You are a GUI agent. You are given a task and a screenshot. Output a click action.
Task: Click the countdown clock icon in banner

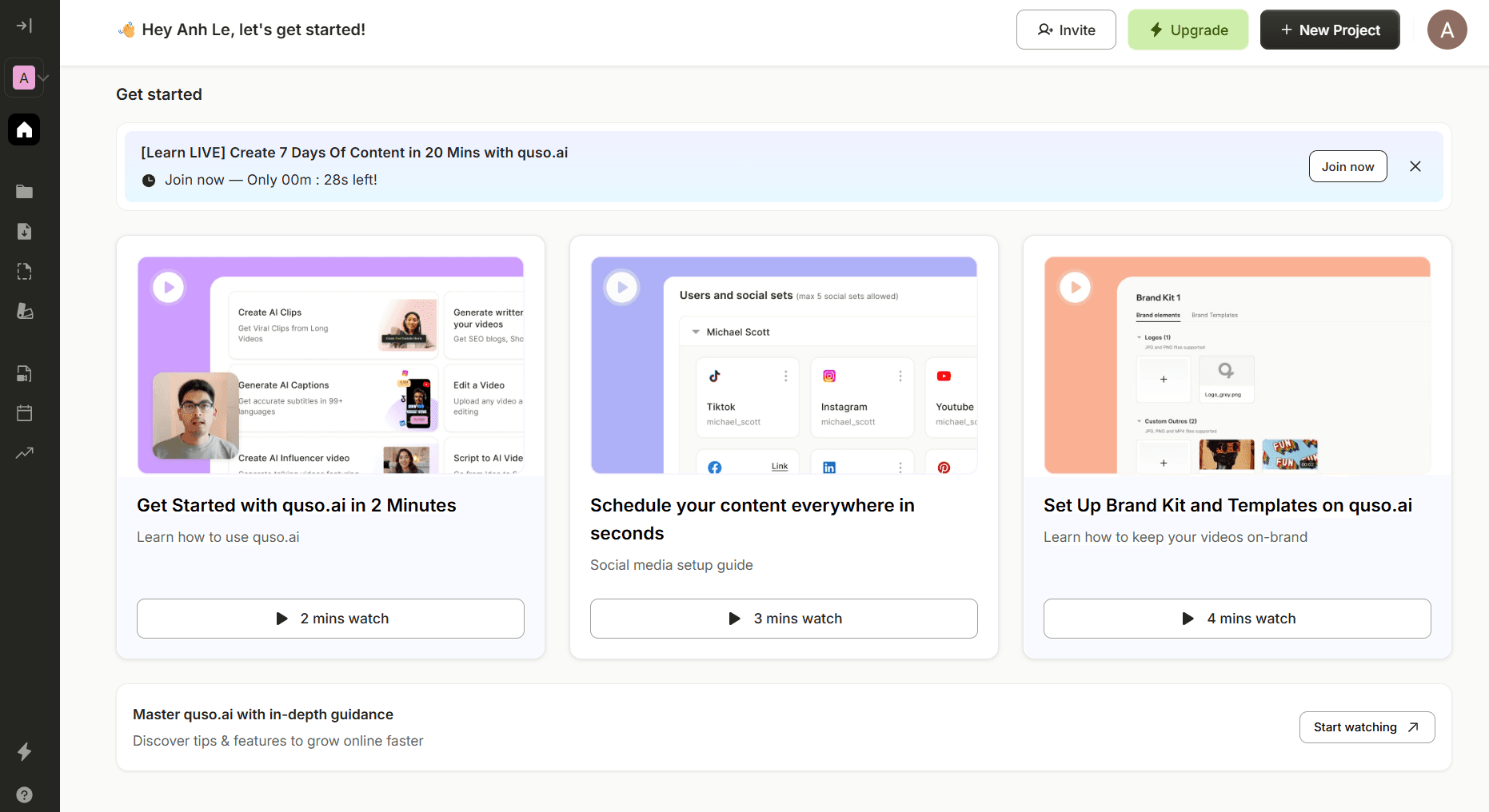click(149, 181)
